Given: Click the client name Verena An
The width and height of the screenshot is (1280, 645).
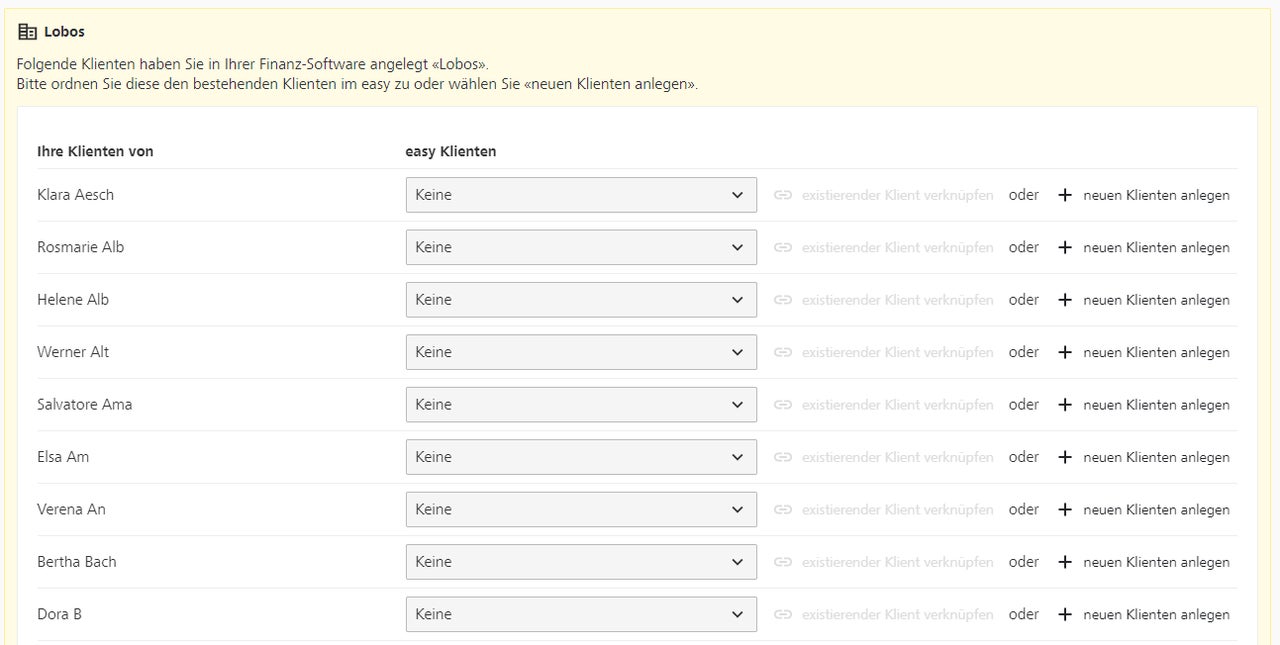Looking at the screenshot, I should click(71, 509).
